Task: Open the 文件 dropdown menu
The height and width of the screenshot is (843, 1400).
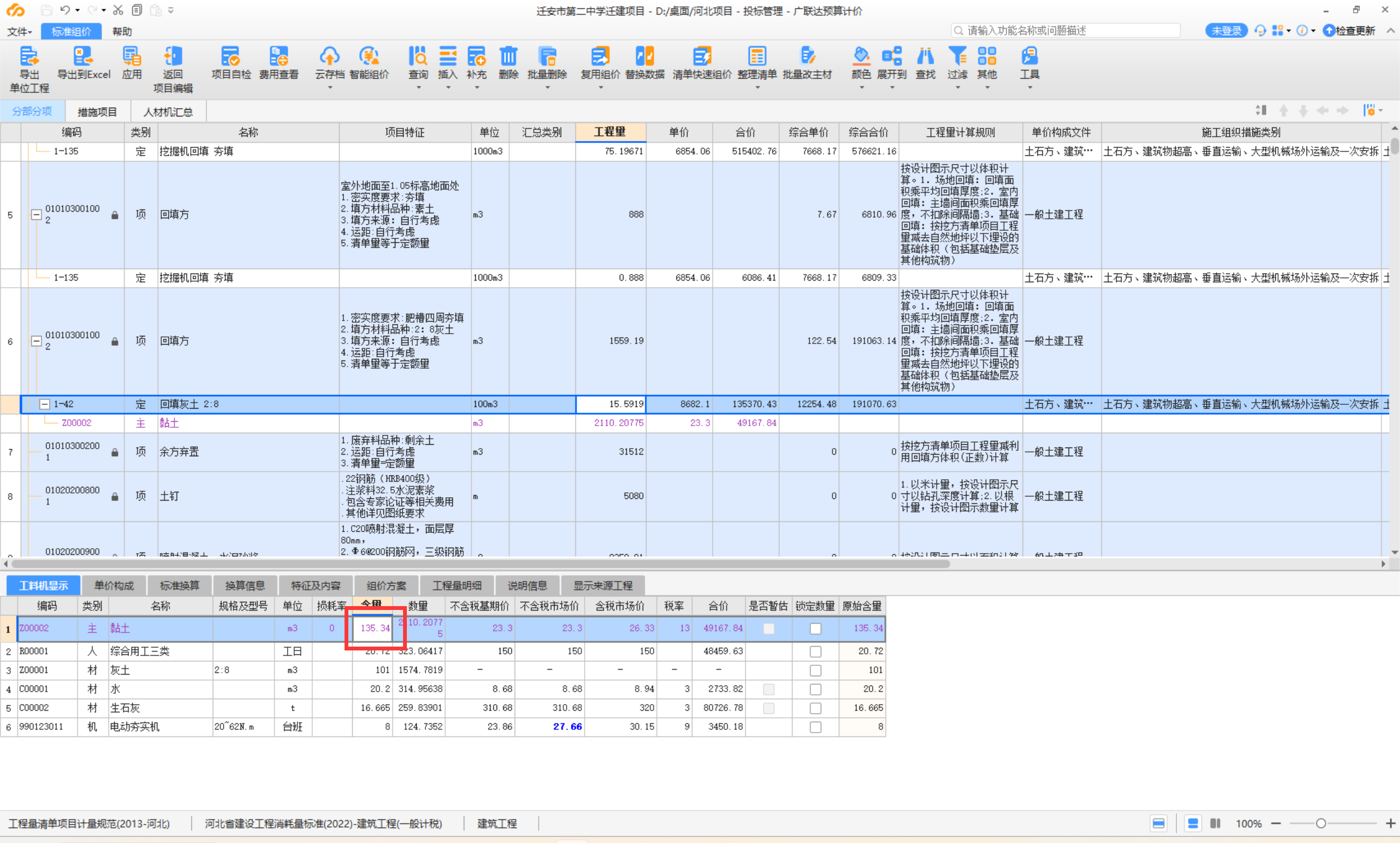Action: (x=19, y=31)
